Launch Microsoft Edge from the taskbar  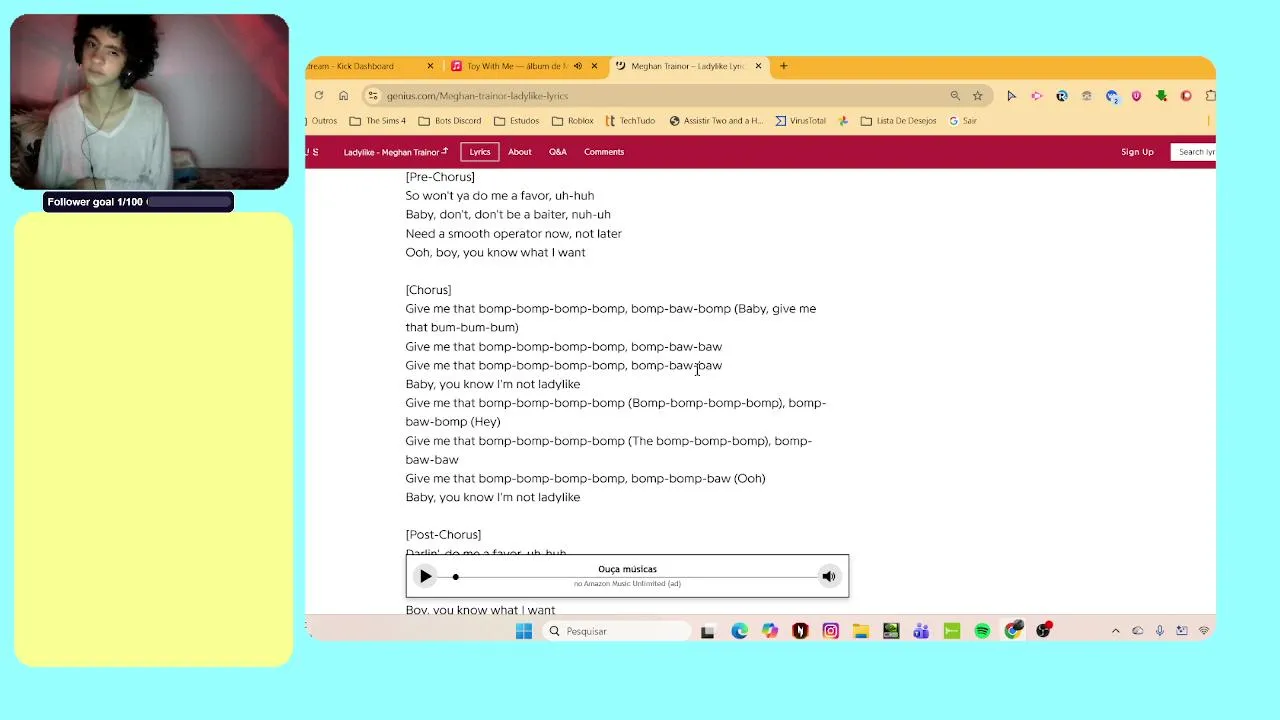(739, 631)
